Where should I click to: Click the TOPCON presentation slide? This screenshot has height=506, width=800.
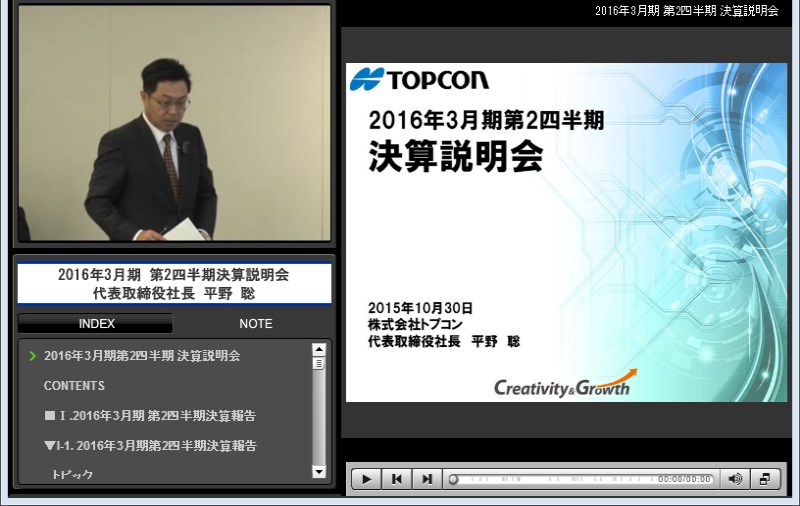(566, 232)
